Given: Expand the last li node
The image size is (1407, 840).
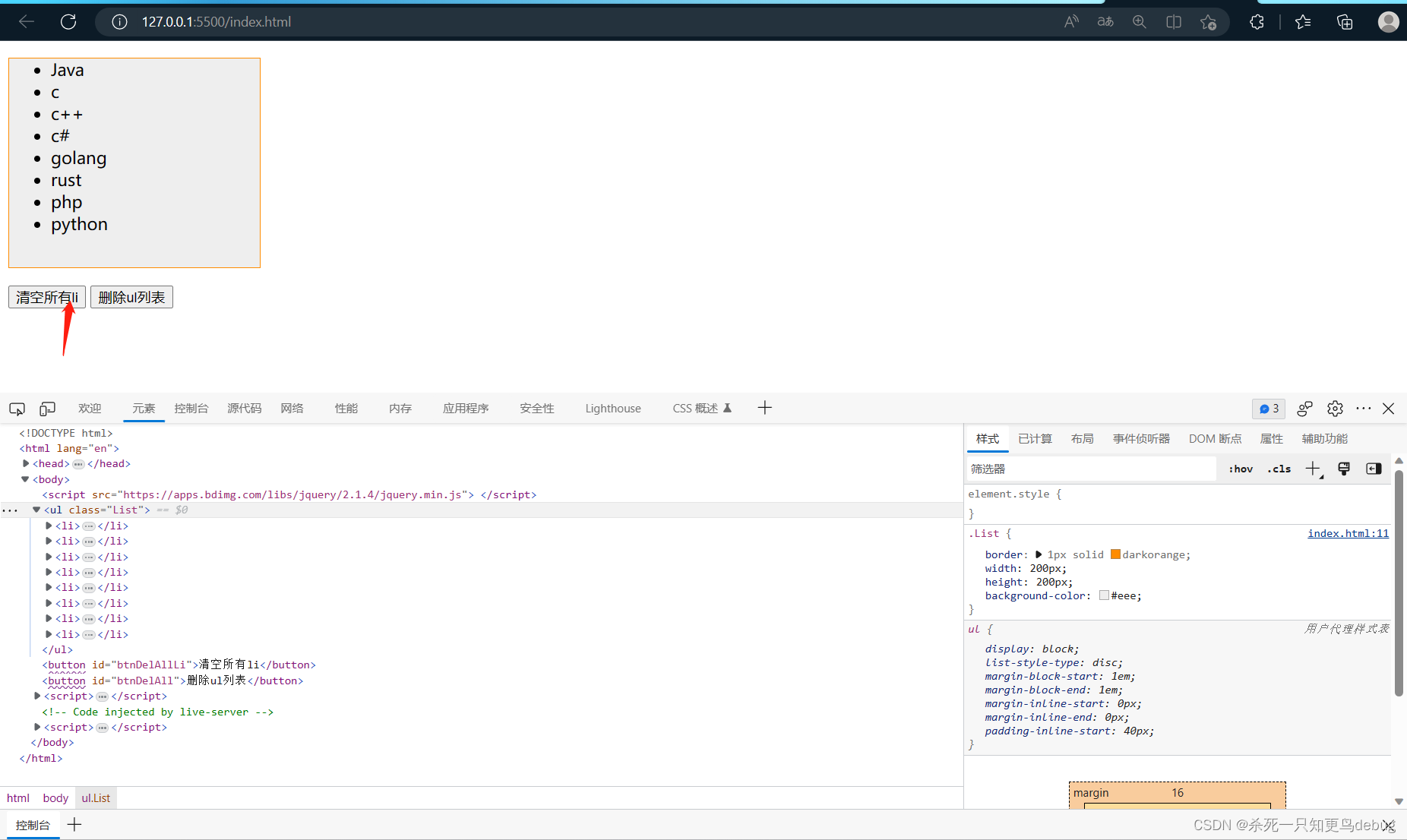Looking at the screenshot, I should click(49, 634).
